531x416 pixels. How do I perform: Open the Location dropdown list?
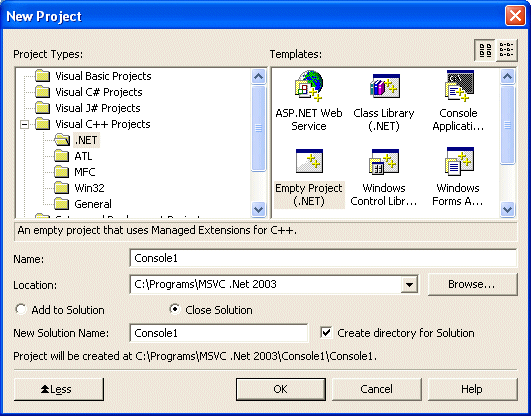pos(409,285)
